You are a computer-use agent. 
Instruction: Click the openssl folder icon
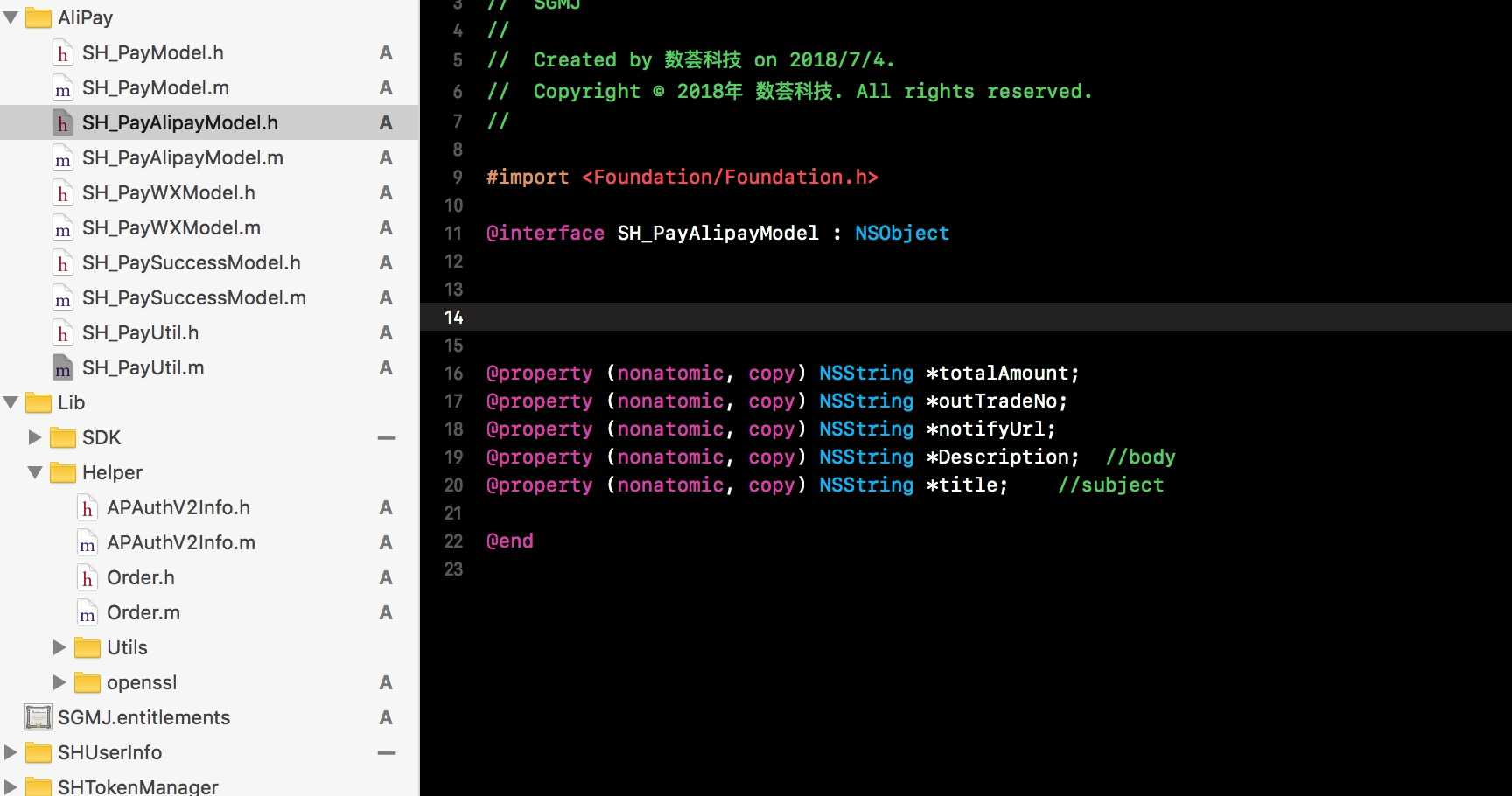point(87,682)
